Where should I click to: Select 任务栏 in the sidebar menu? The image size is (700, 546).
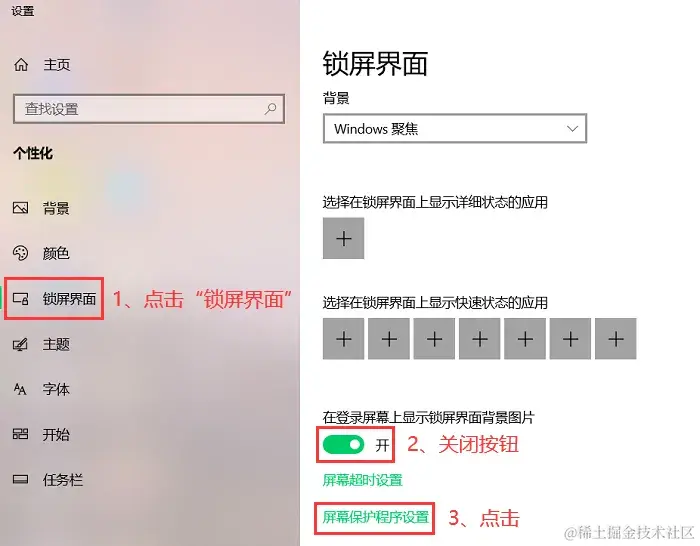point(63,479)
